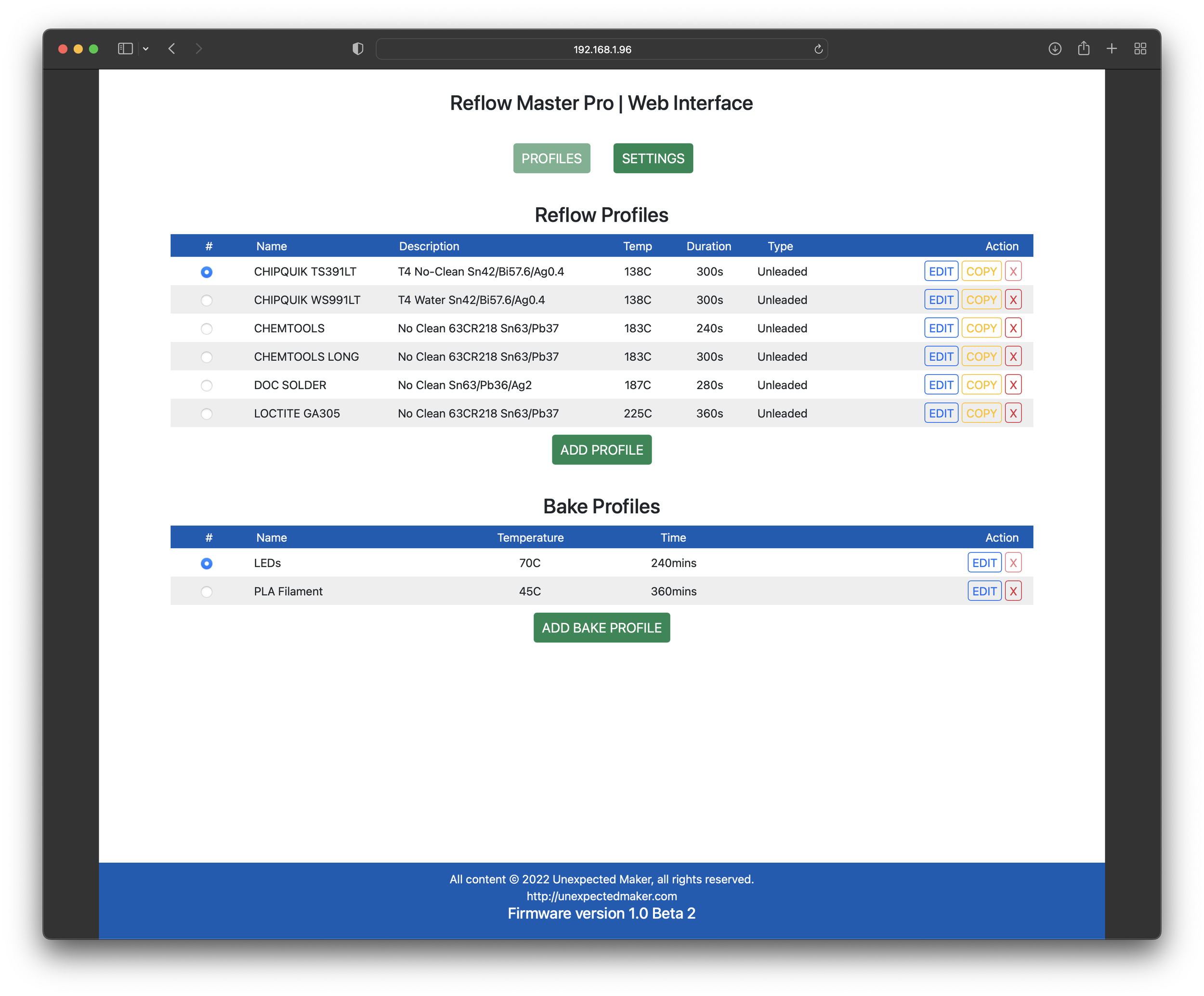Select the CHEMTOOLS profile radio button

[207, 328]
